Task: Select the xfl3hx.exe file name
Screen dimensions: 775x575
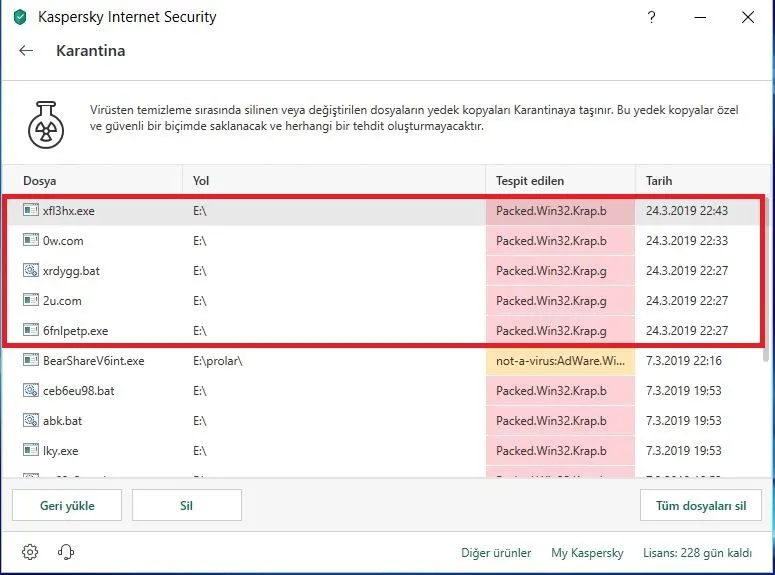Action: coord(69,211)
